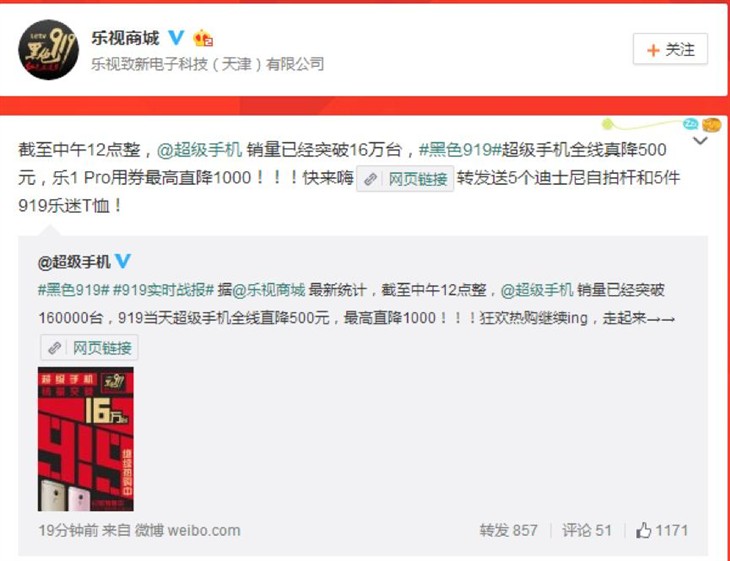Open the @超级手机 reposted author name
Viewport: 730px width, 561px height.
[x=74, y=262]
